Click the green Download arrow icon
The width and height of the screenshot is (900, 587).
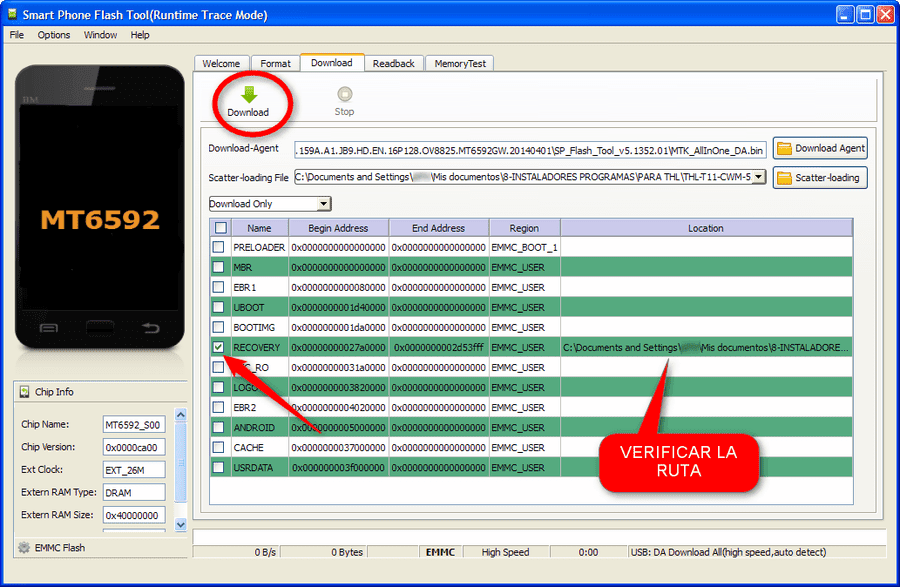pos(249,95)
